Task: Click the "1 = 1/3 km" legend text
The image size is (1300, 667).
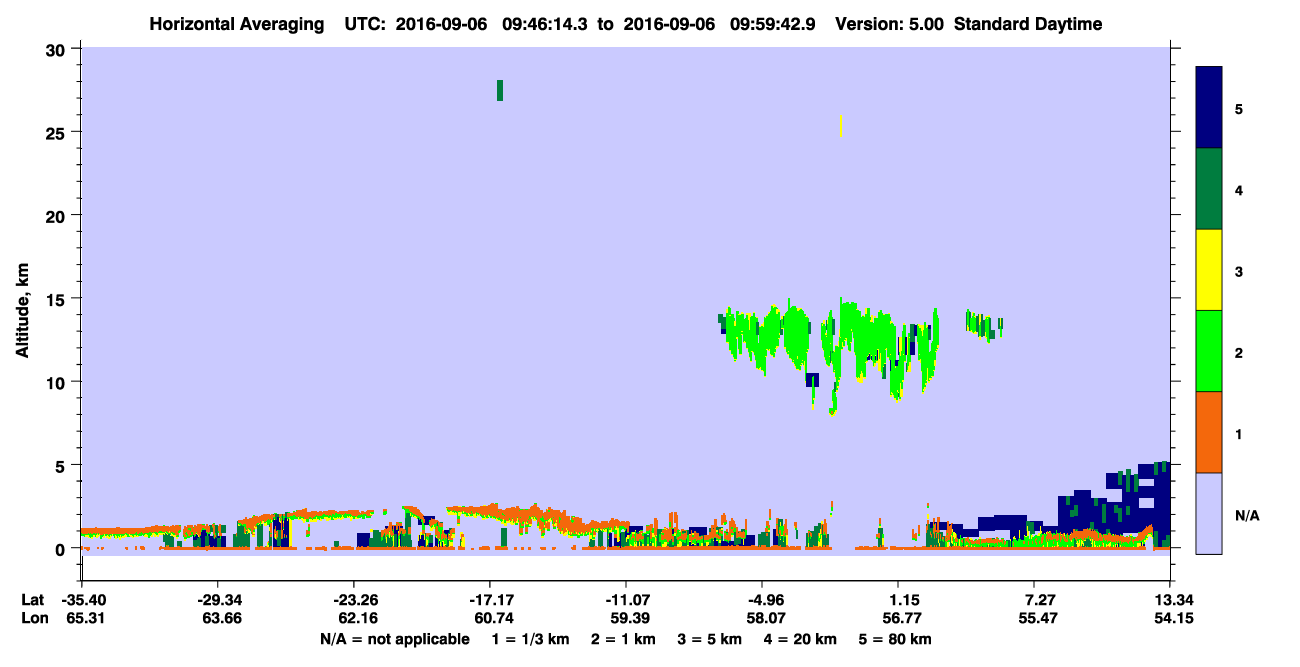Action: (x=530, y=639)
